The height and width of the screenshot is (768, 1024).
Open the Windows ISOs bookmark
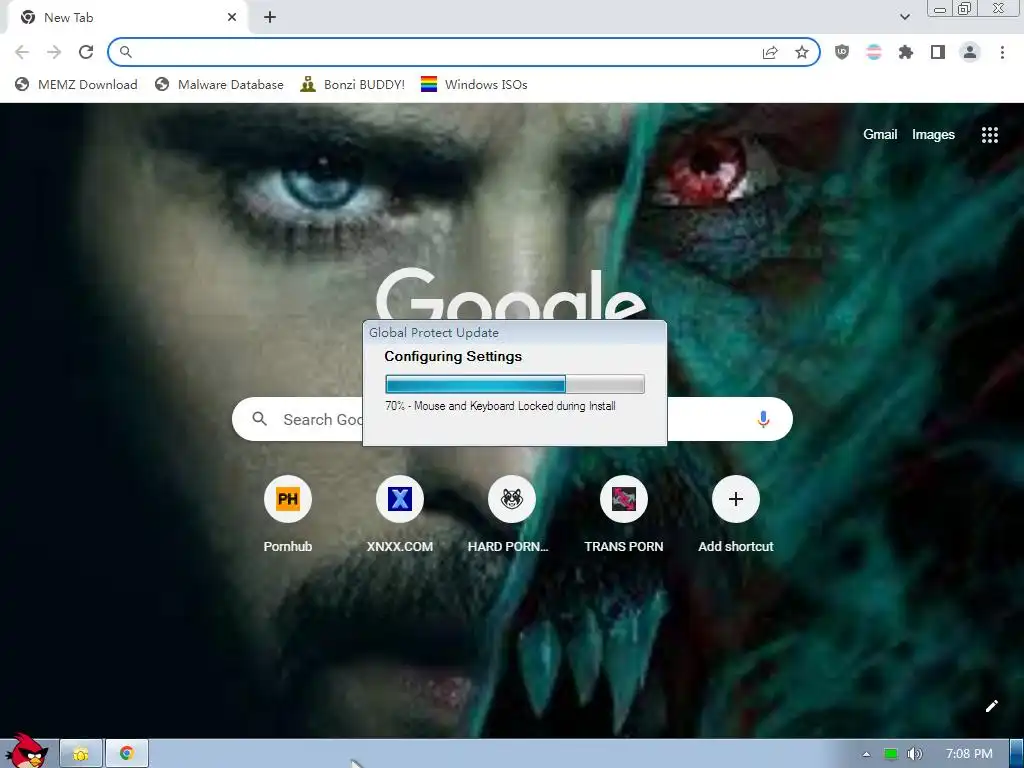(474, 84)
